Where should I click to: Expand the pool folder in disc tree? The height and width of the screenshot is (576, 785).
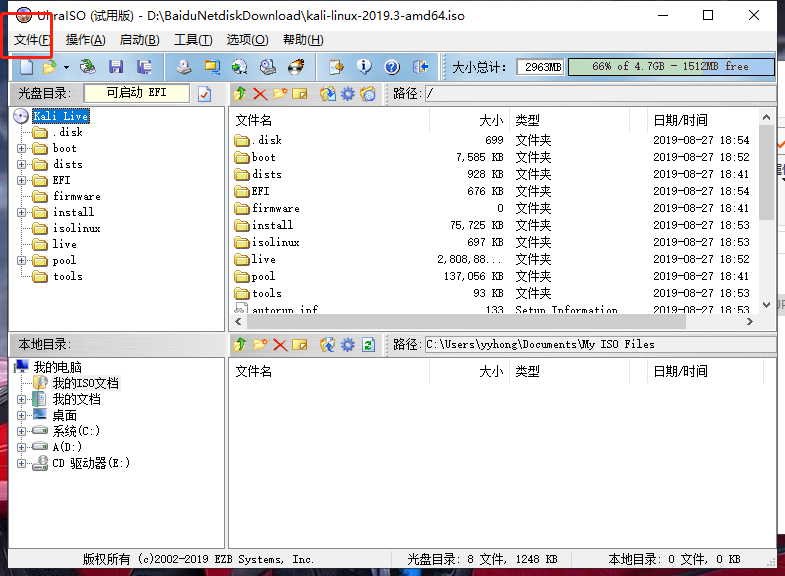coord(21,260)
